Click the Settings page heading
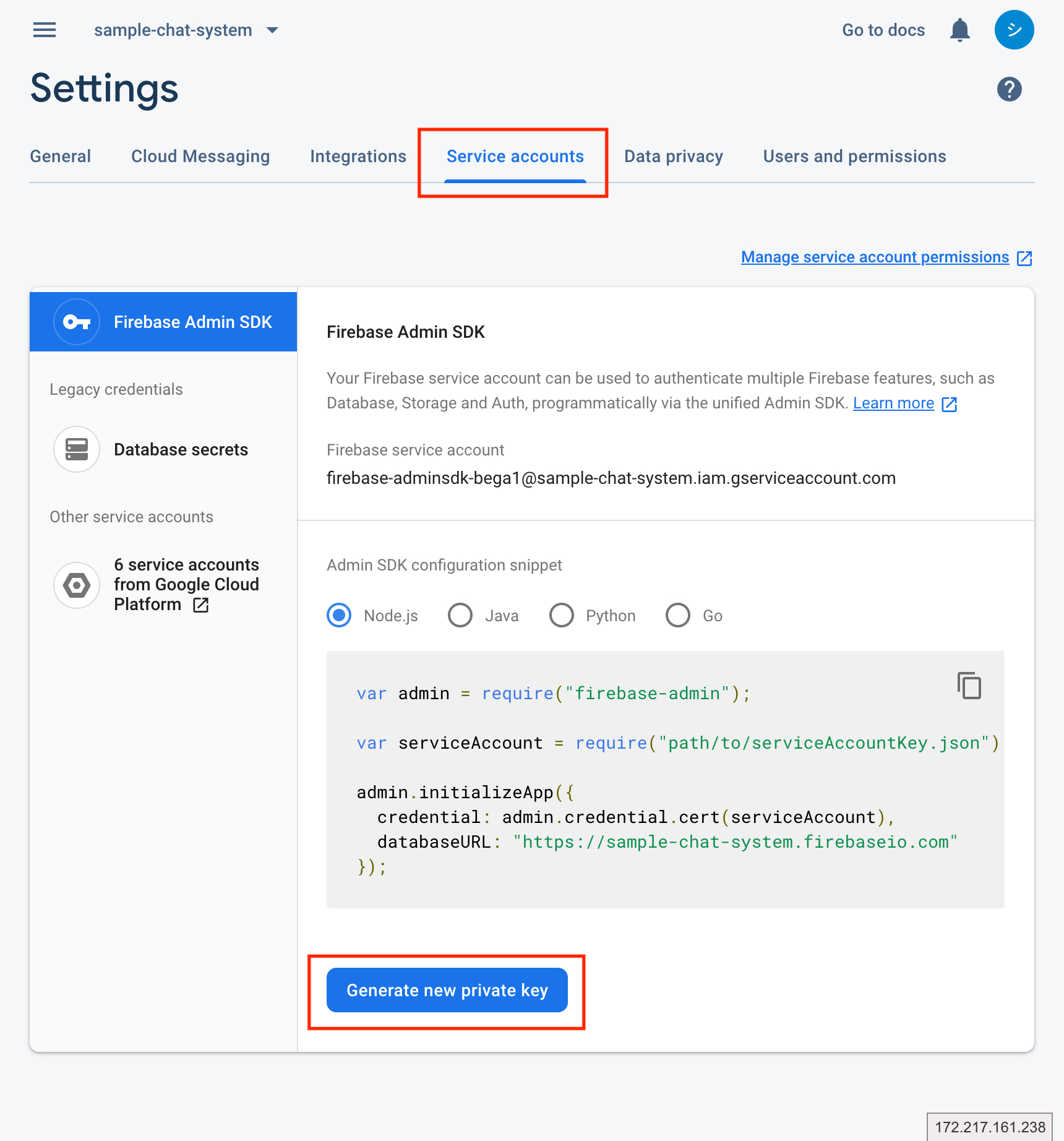Viewport: 1064px width, 1141px height. click(x=105, y=88)
